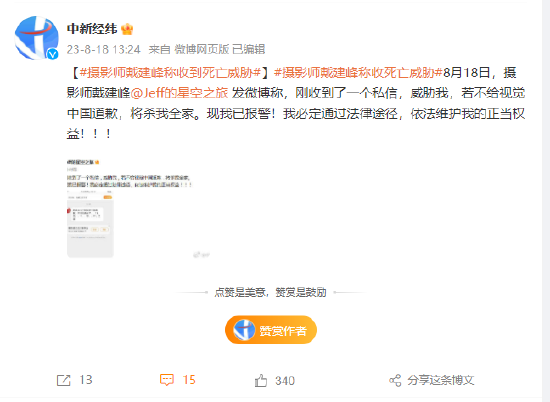Open second hashtag 摄影师戴建峰称收死亡威胁
Viewport: 550px width, 402px height.
[358, 73]
